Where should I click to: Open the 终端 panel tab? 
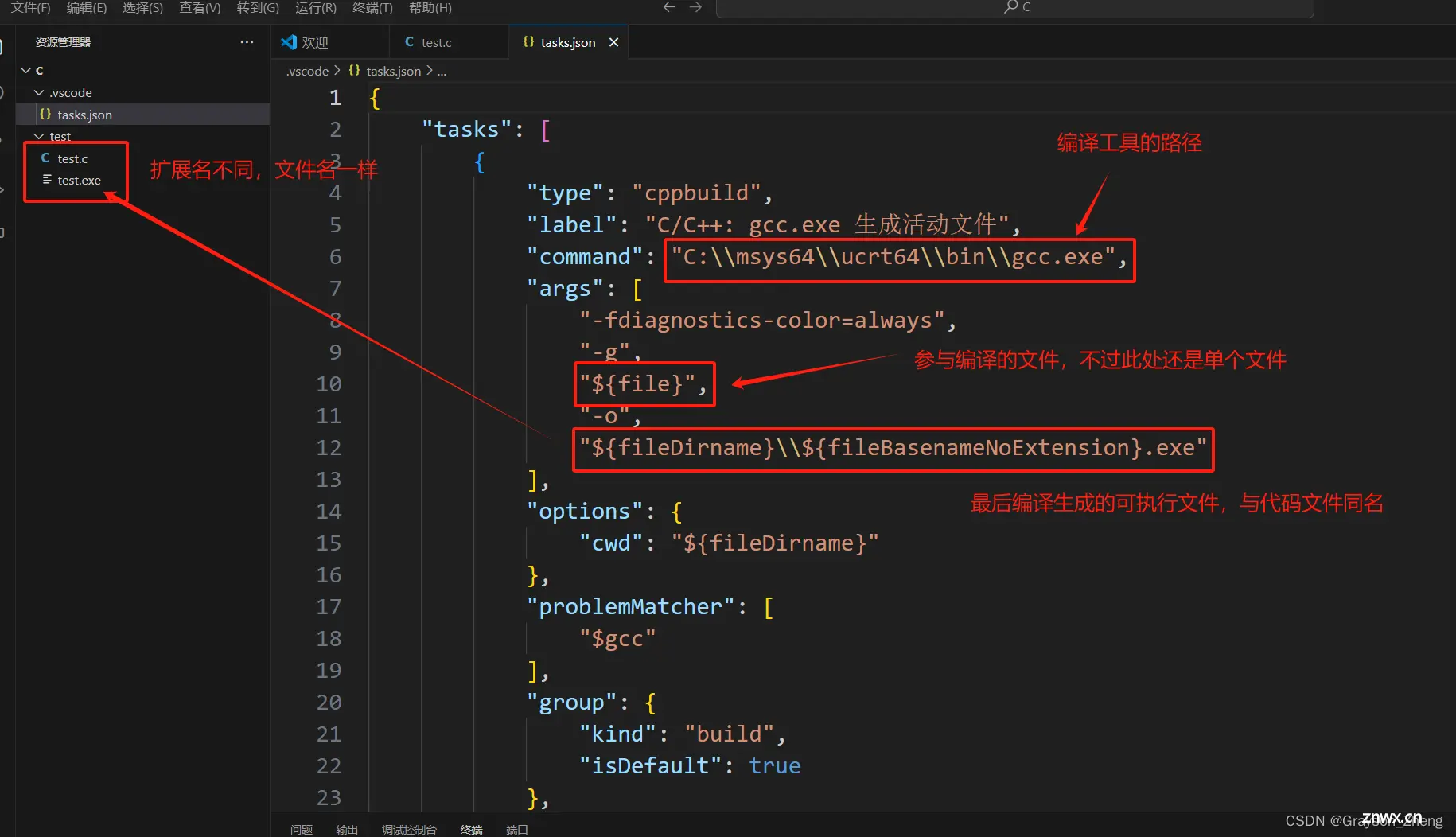471,829
